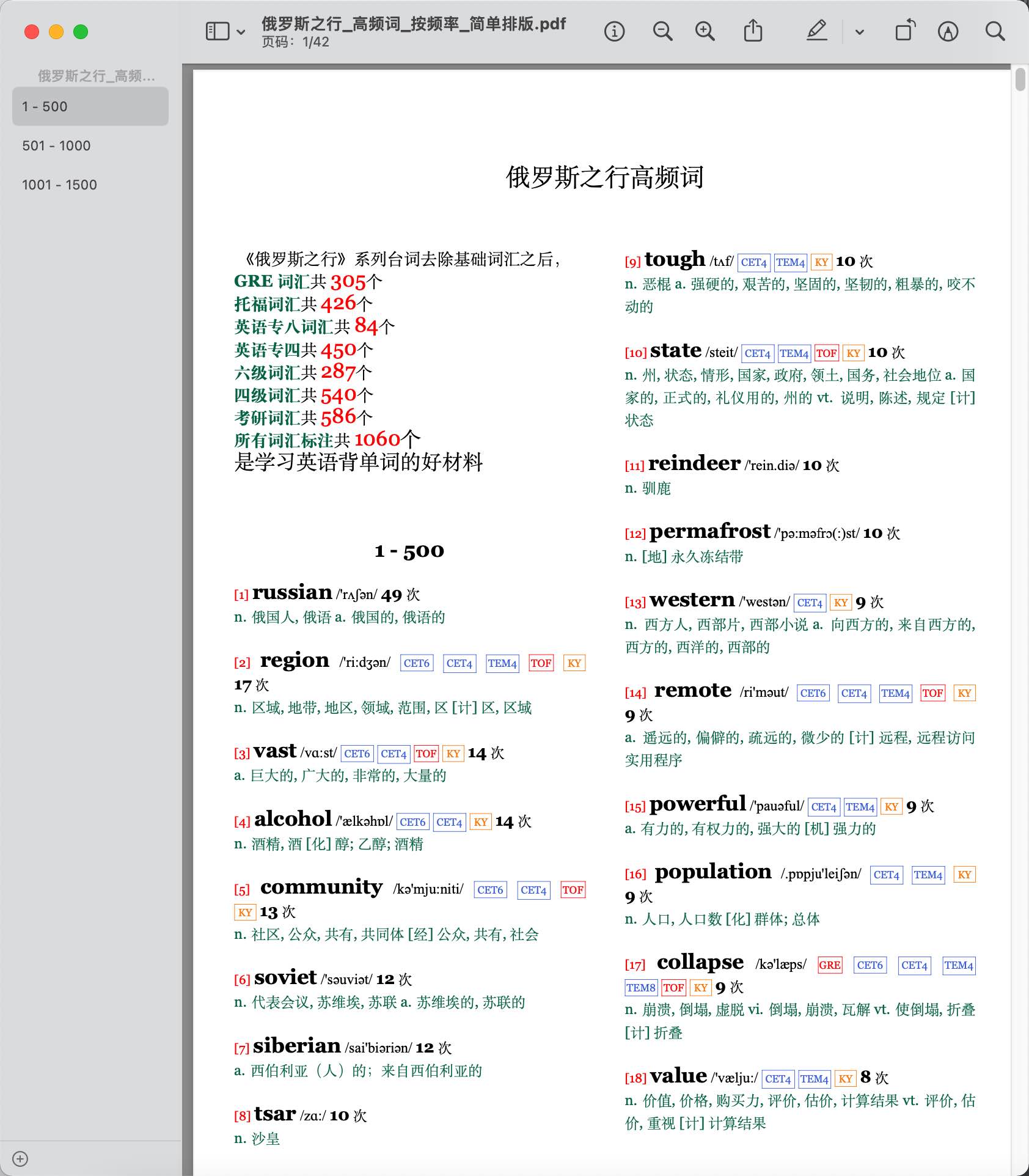Image resolution: width=1029 pixels, height=1176 pixels.
Task: Click the vertical scrollbar thumb
Action: (x=1020, y=79)
